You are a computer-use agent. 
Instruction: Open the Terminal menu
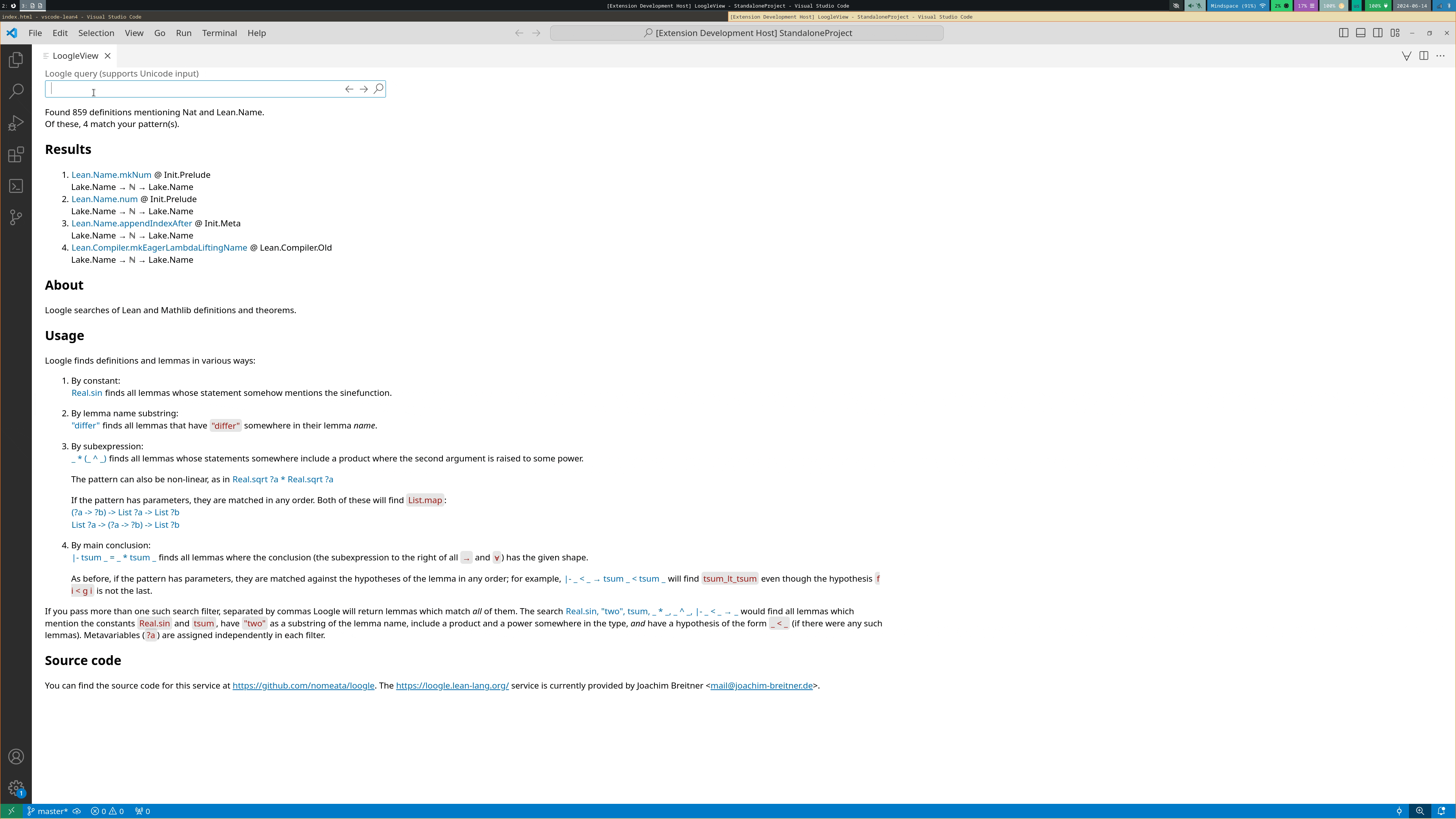coord(219,33)
